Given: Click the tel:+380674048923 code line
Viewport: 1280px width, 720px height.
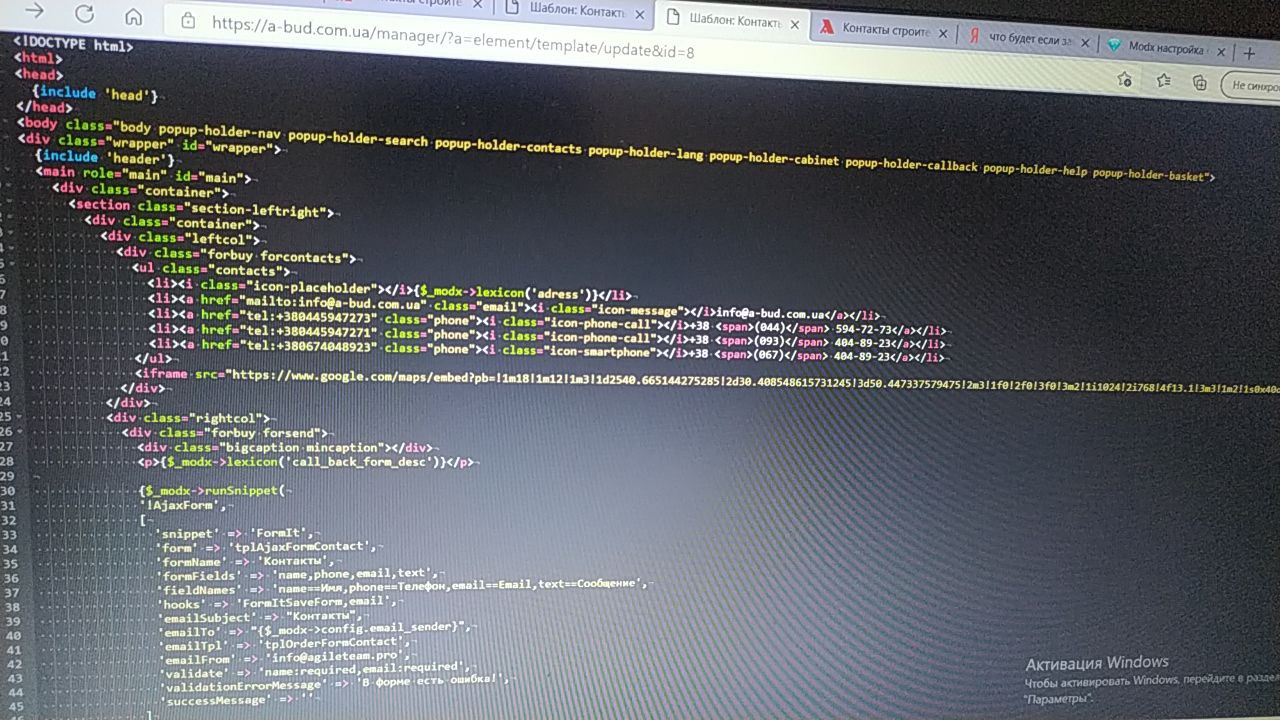Looking at the screenshot, I should (x=545, y=352).
